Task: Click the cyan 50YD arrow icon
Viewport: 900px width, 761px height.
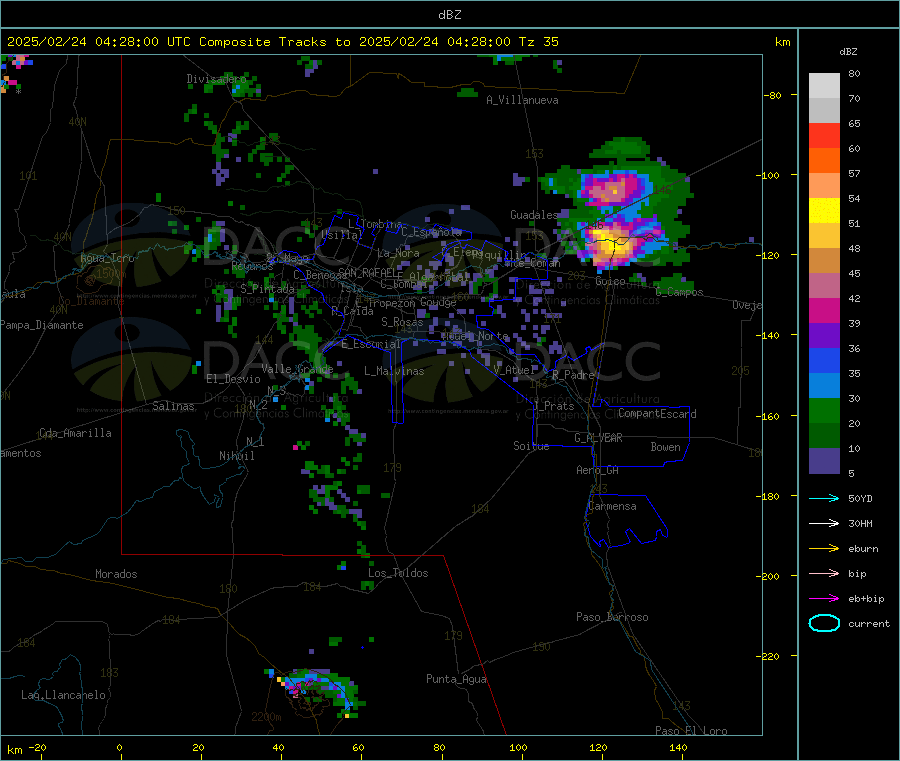Action: pyautogui.click(x=824, y=498)
